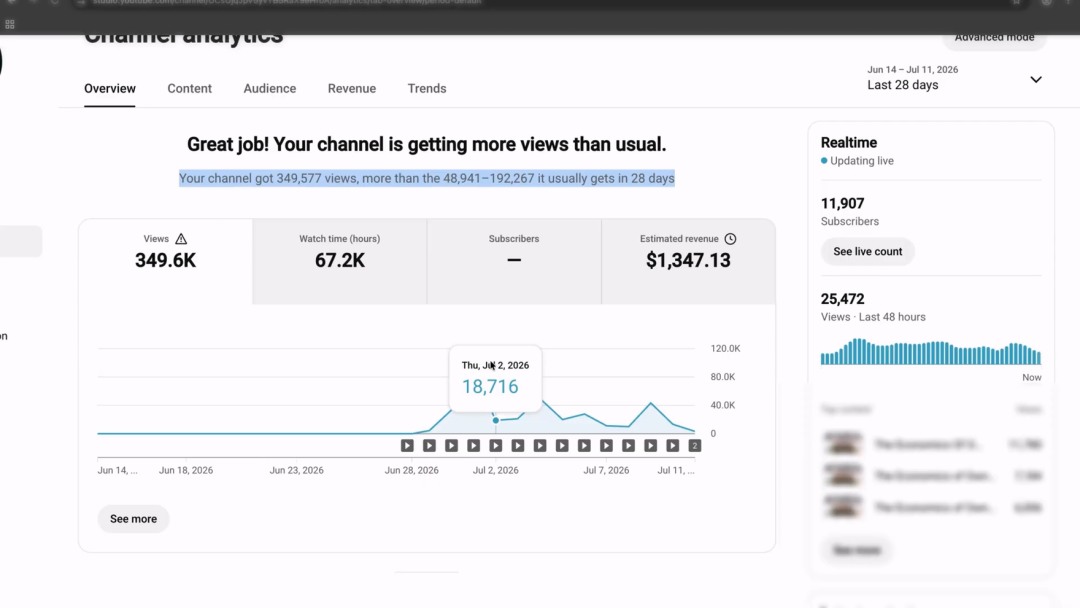Expand the Last 28 days date dropdown
The image size is (1080, 608).
pos(954,78)
